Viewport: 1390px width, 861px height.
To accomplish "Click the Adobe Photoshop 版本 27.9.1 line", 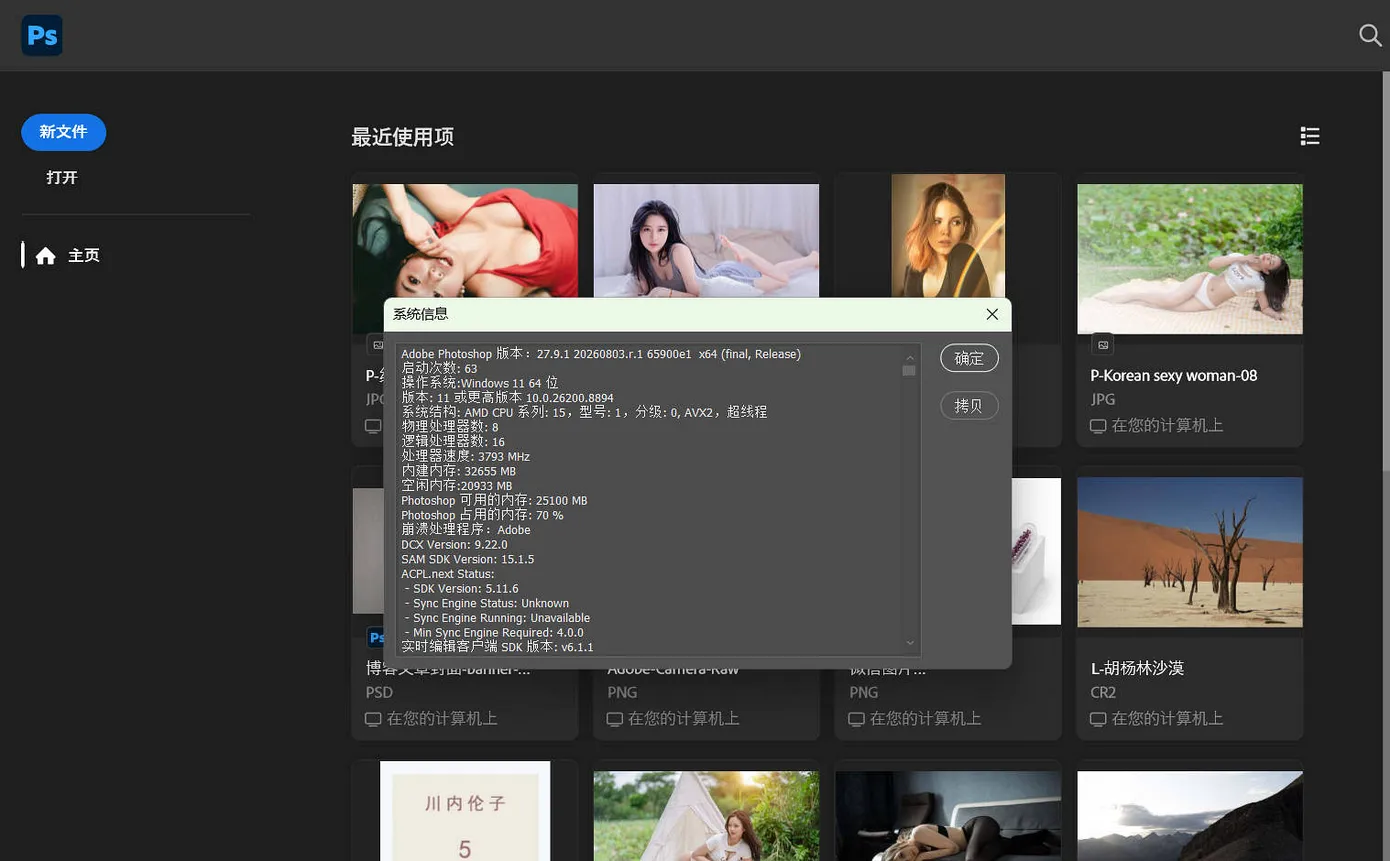I will click(601, 354).
